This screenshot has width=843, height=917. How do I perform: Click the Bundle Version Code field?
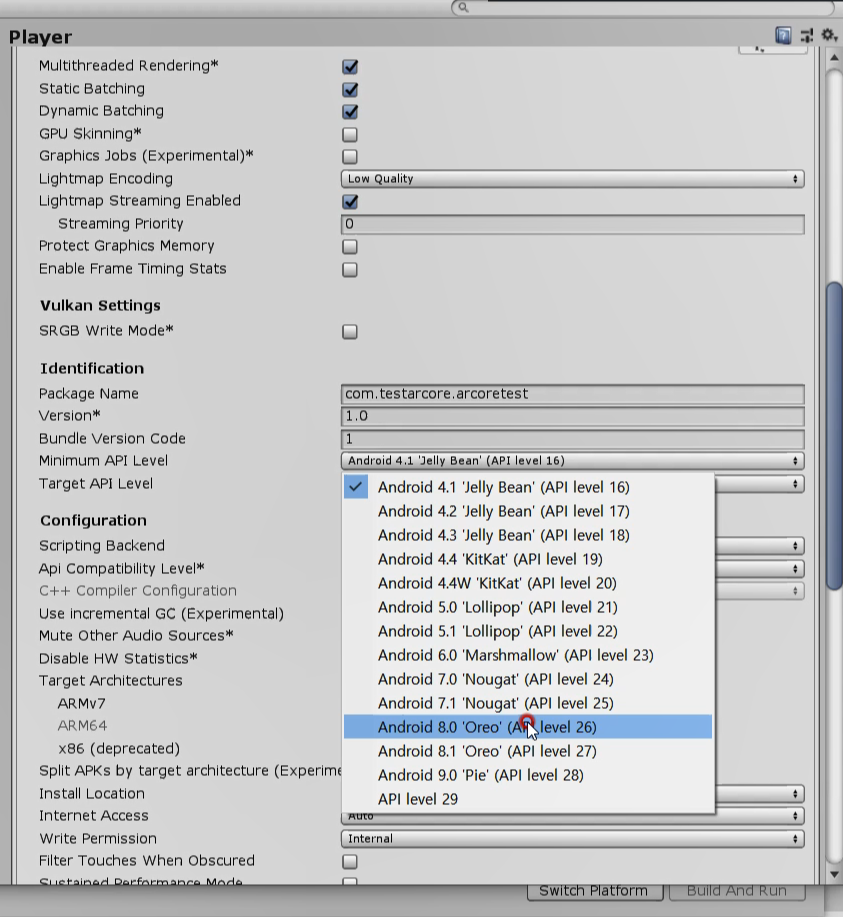573,439
